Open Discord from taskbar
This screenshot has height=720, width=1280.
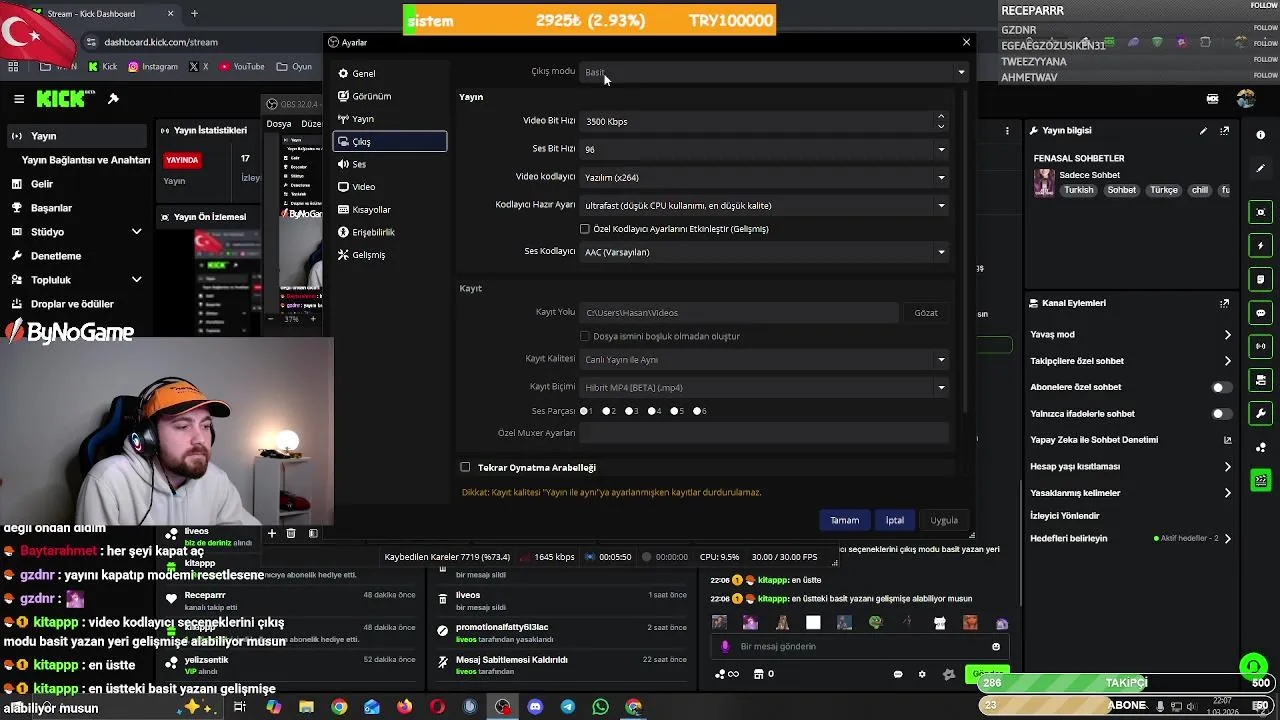(535, 707)
